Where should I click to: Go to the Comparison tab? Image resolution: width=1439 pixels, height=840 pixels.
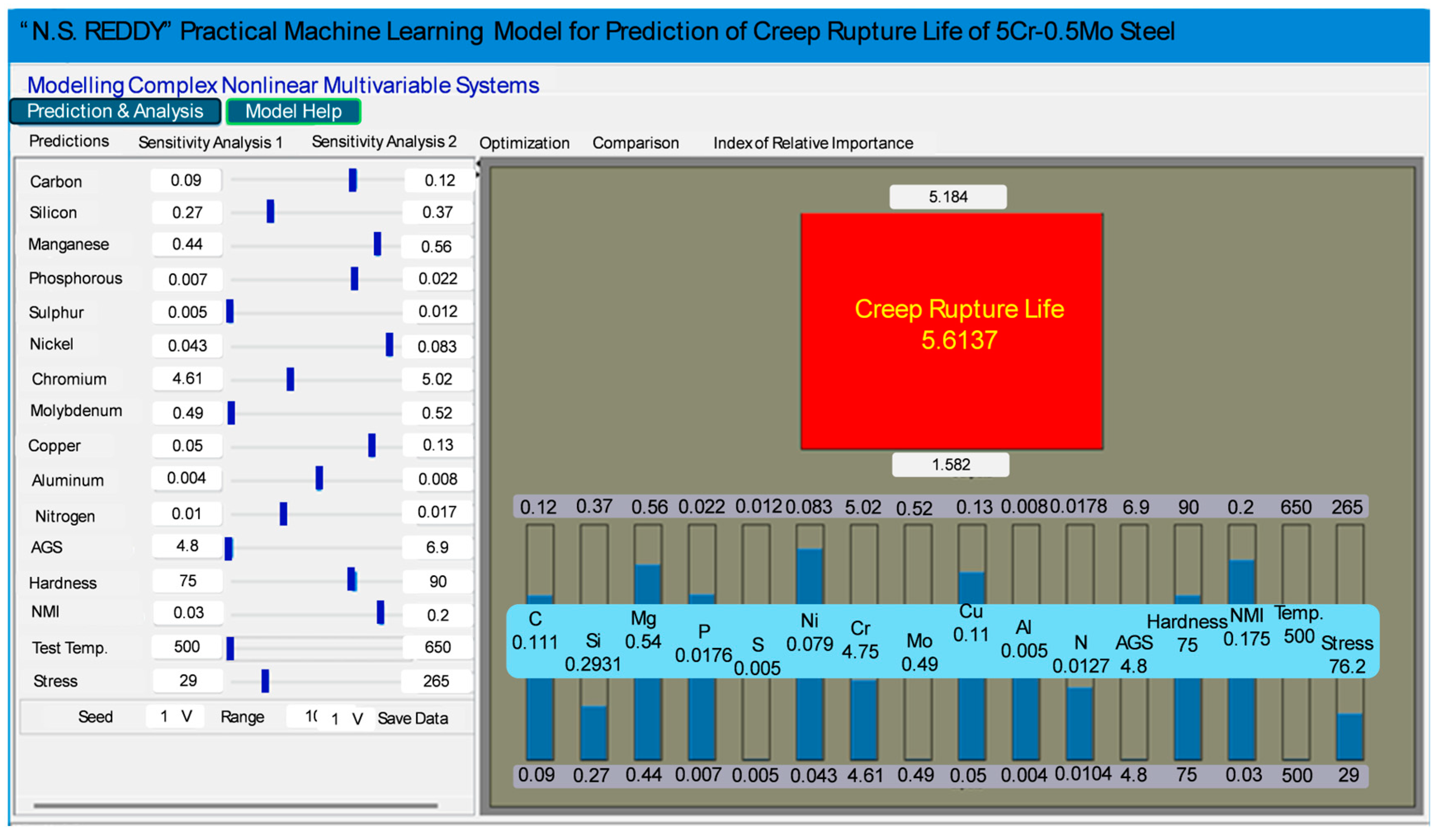click(636, 143)
